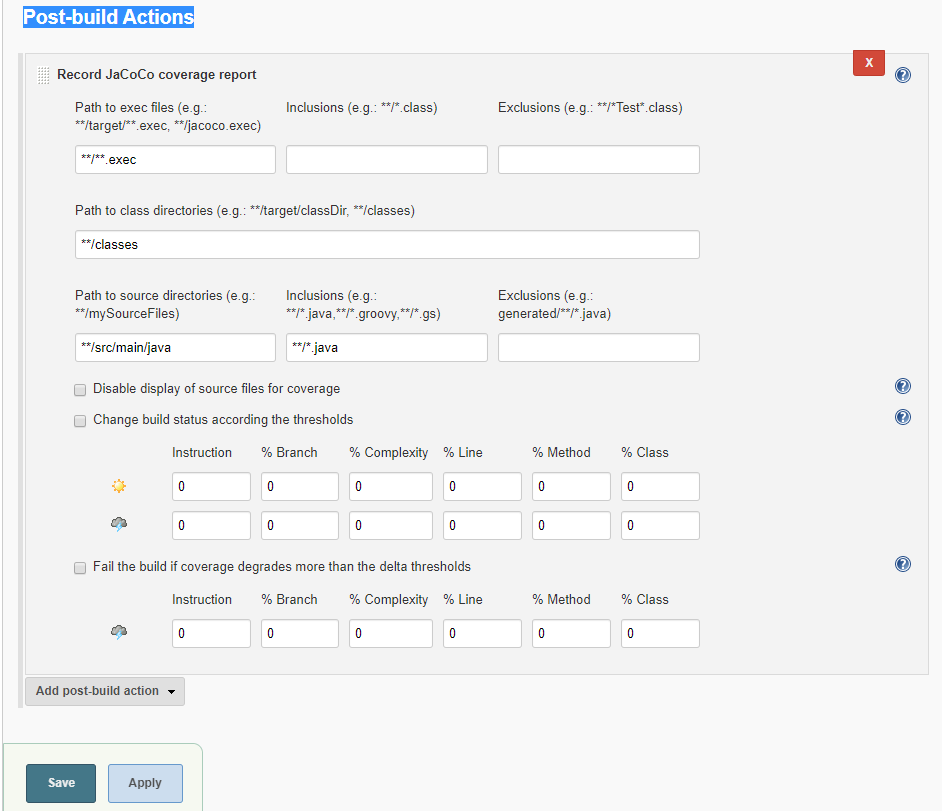Click sunny % Method threshold field
Screen dimensions: 942x811
click(x=571, y=487)
